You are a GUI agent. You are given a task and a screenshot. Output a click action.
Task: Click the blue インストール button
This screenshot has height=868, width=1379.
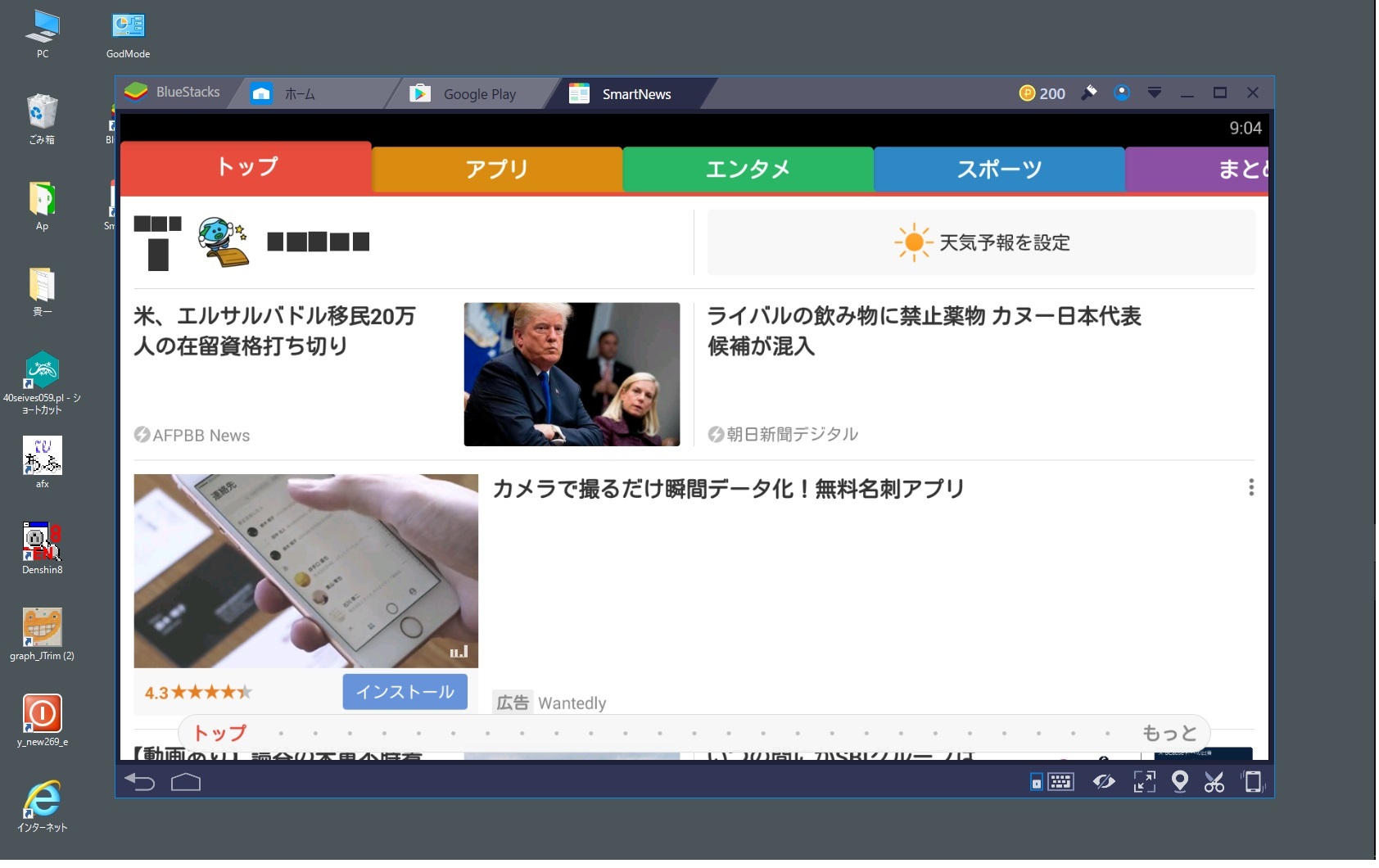pos(405,692)
